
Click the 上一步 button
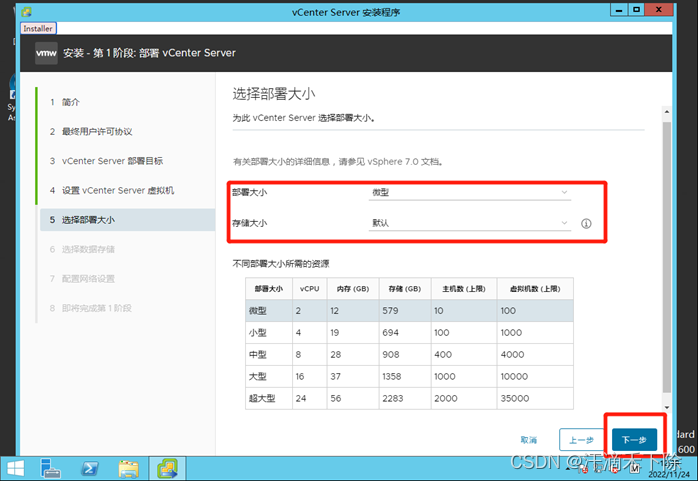(581, 440)
